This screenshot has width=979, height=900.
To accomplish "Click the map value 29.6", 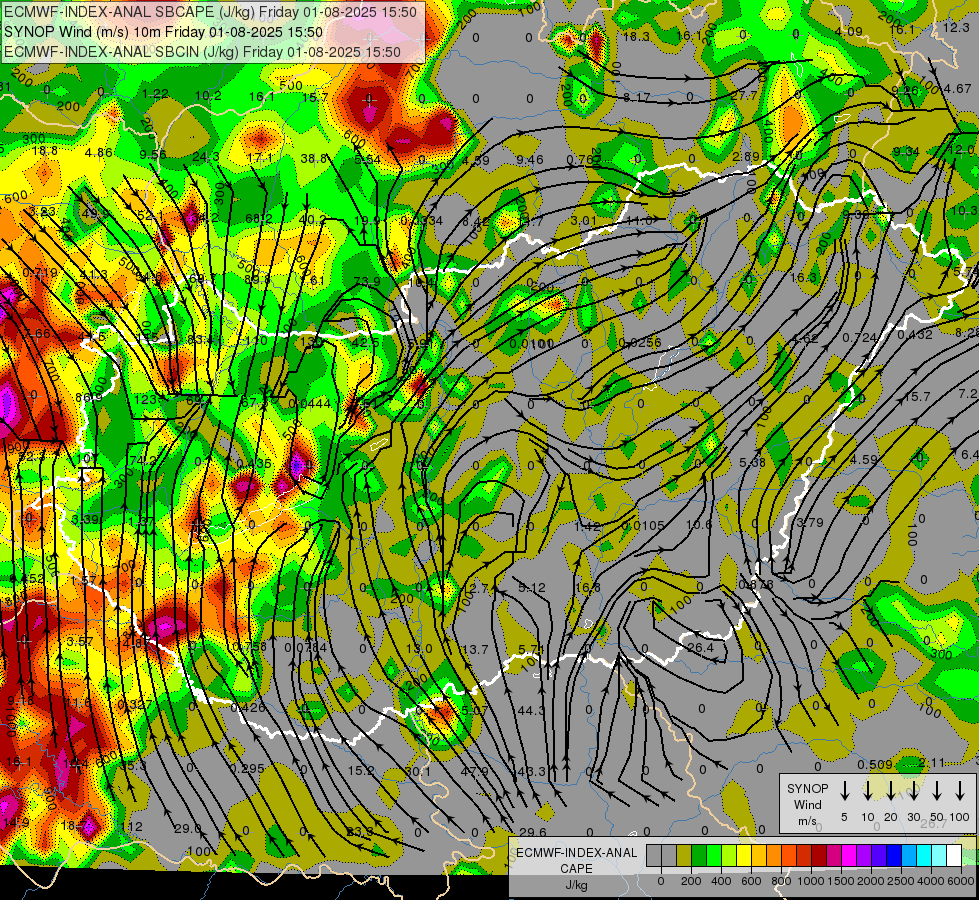I will 533,832.
